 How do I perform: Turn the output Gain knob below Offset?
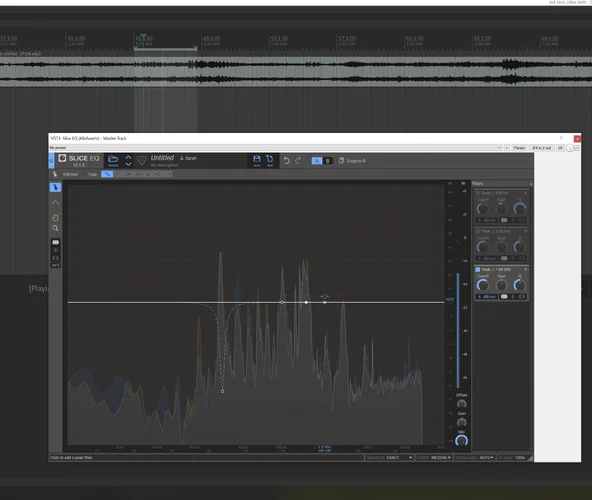(461, 422)
